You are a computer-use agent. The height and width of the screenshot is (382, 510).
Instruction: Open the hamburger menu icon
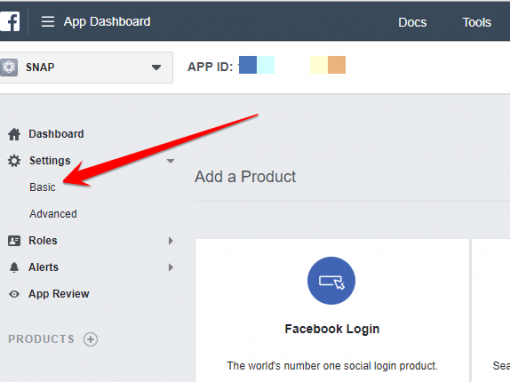(48, 22)
